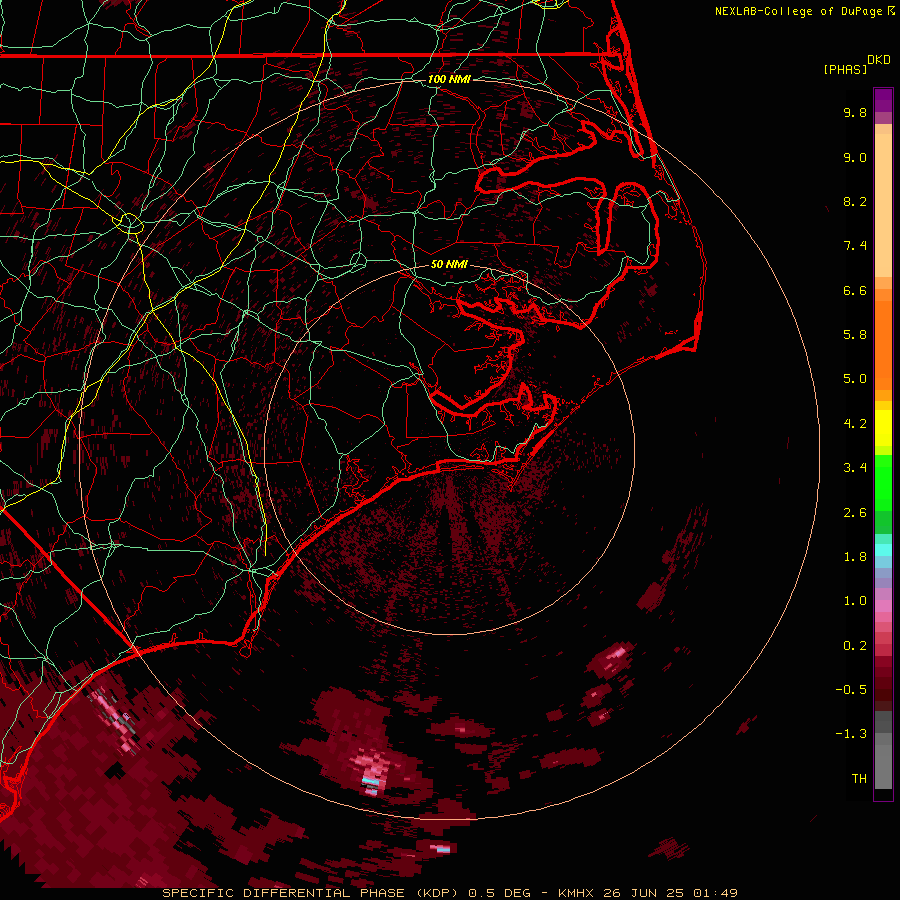Click the -0.5 scale label

pos(851,690)
